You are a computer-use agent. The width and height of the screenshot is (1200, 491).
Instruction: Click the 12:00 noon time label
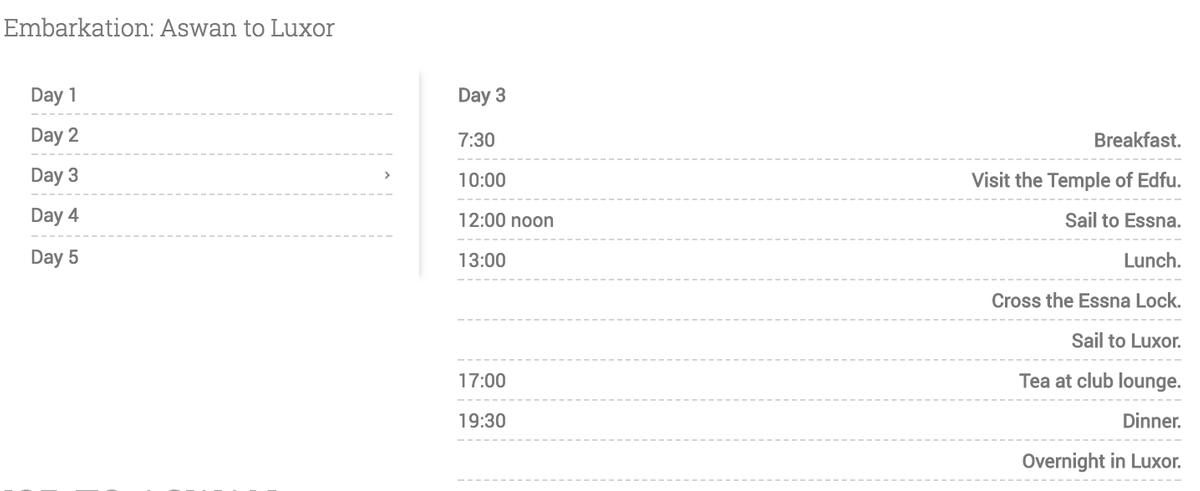point(505,221)
